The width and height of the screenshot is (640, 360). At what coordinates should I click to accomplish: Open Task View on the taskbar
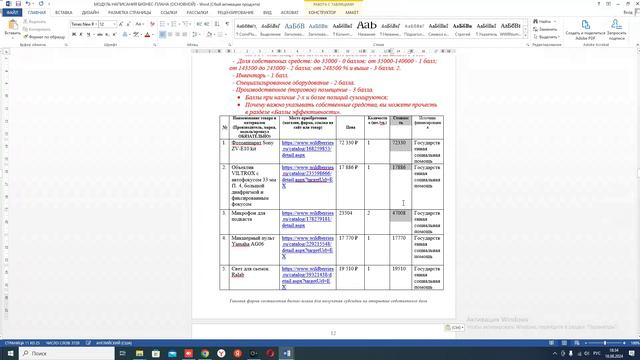tap(122, 353)
